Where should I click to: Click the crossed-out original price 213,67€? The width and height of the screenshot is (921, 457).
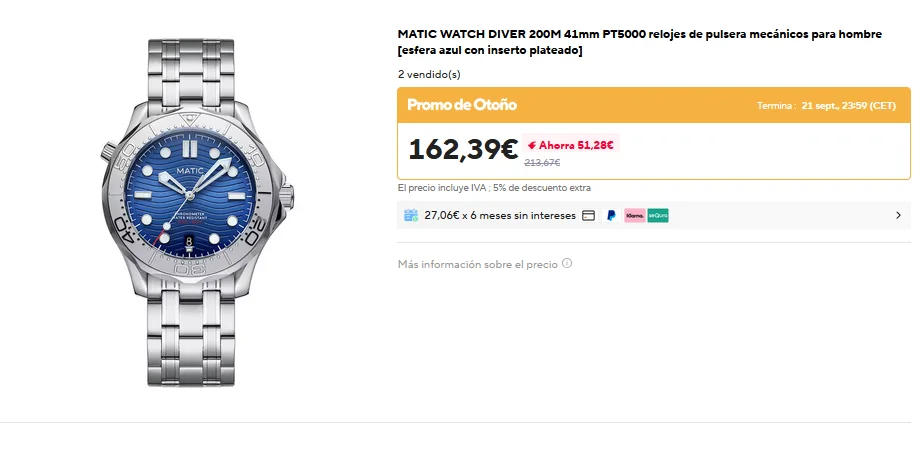542,163
